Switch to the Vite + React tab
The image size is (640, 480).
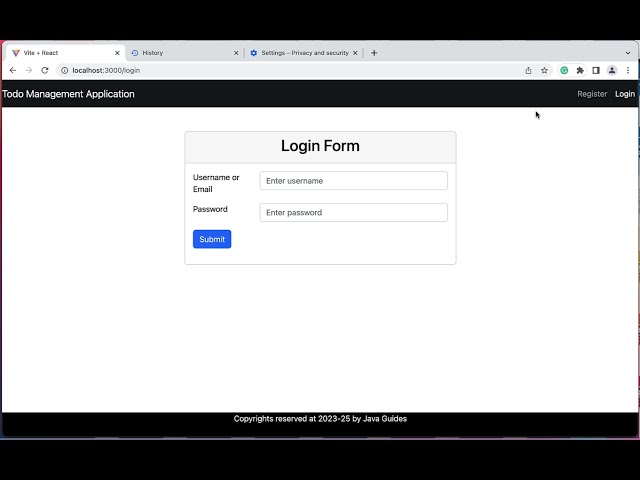pos(65,53)
